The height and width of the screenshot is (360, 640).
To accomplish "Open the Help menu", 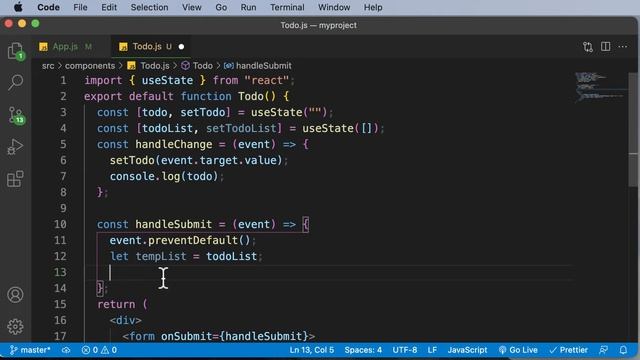I will point(373,7).
